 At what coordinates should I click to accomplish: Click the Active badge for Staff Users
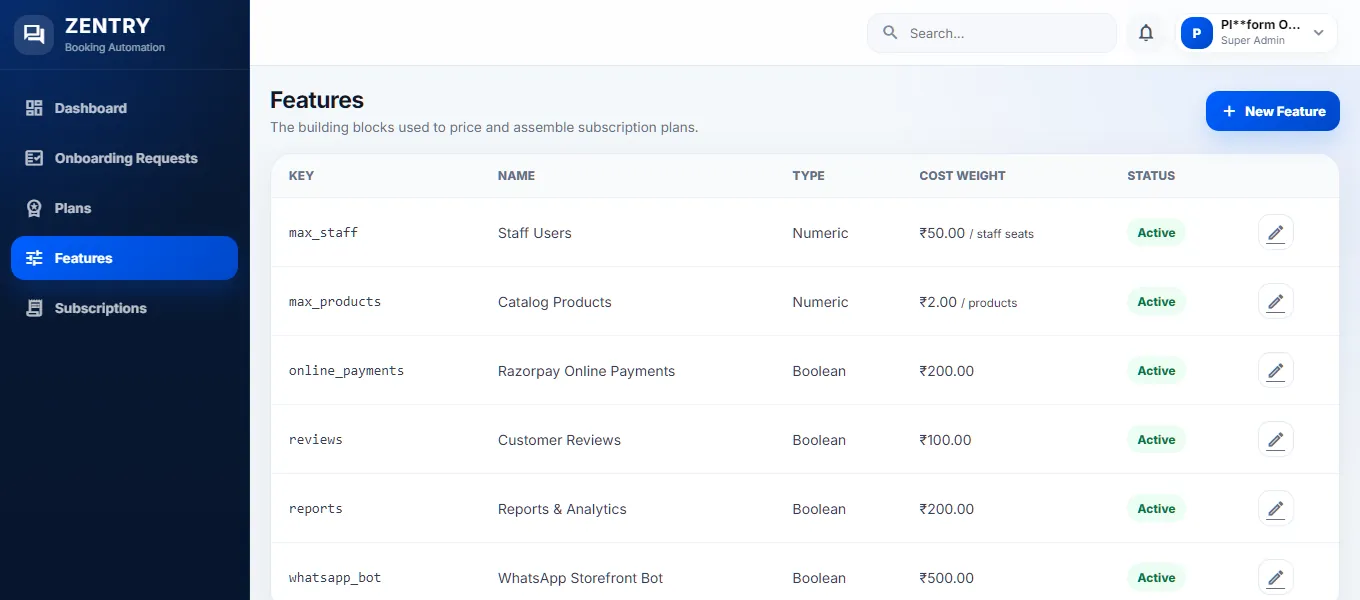point(1156,232)
